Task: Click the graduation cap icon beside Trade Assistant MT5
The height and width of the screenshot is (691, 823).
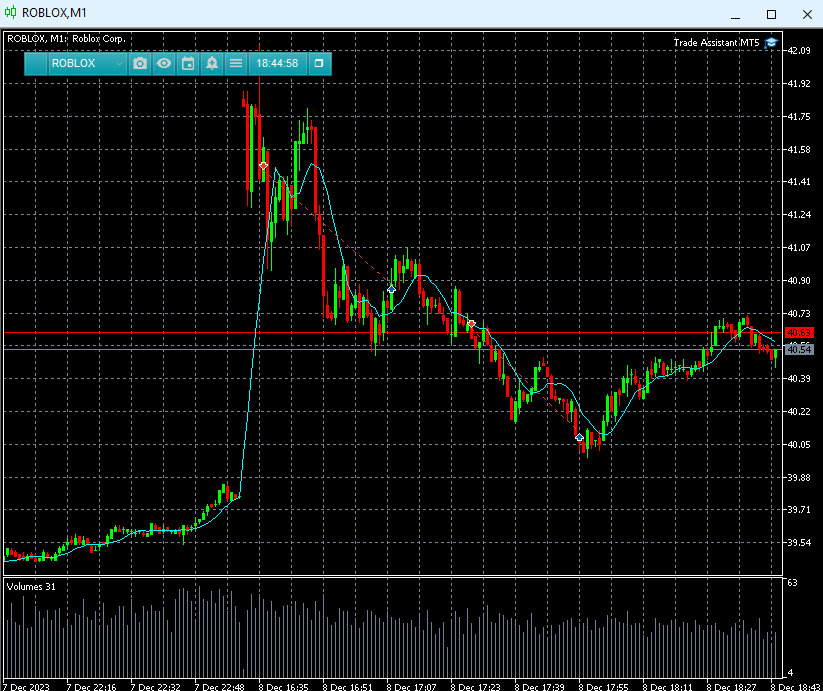Action: (770, 43)
